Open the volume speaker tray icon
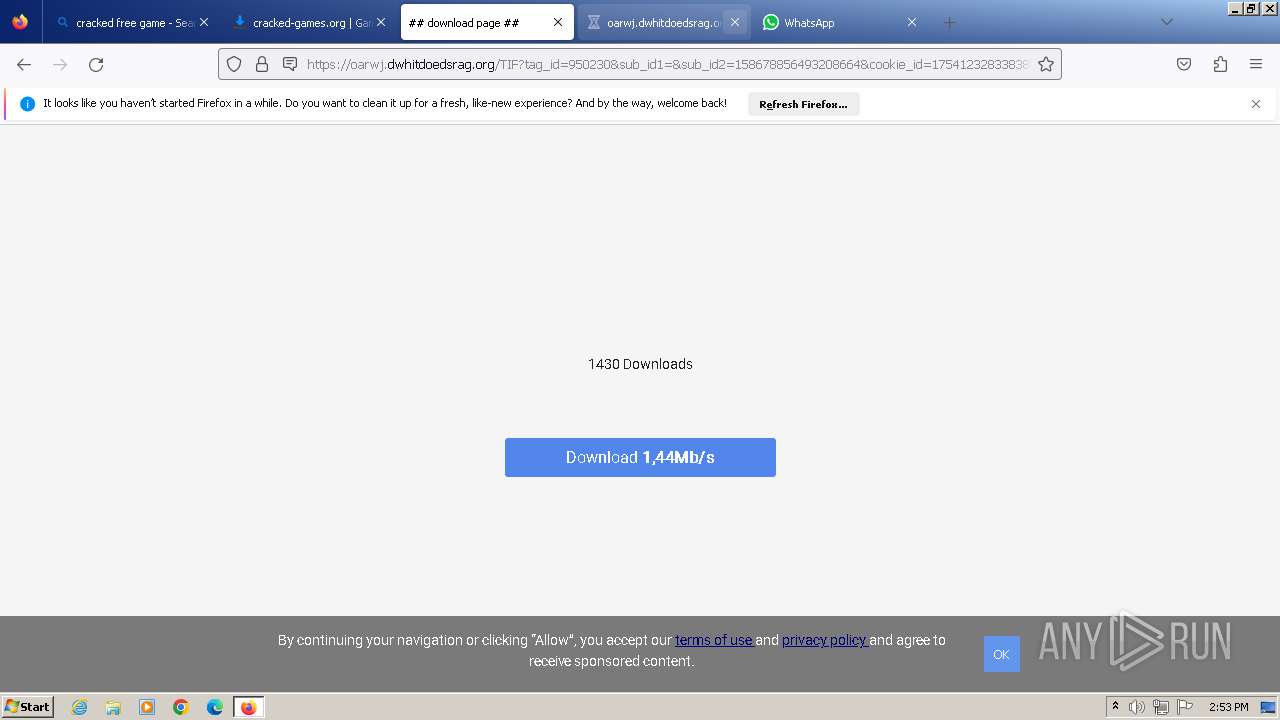Viewport: 1280px width, 720px height. coord(1137,707)
